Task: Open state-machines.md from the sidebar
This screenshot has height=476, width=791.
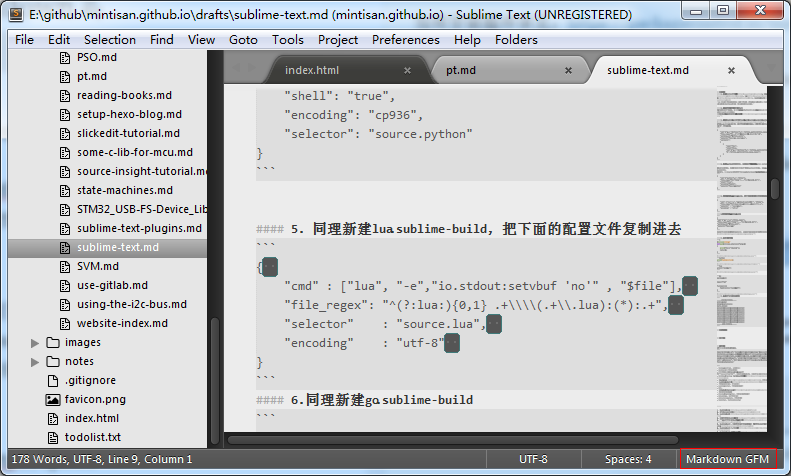Action: (125, 191)
